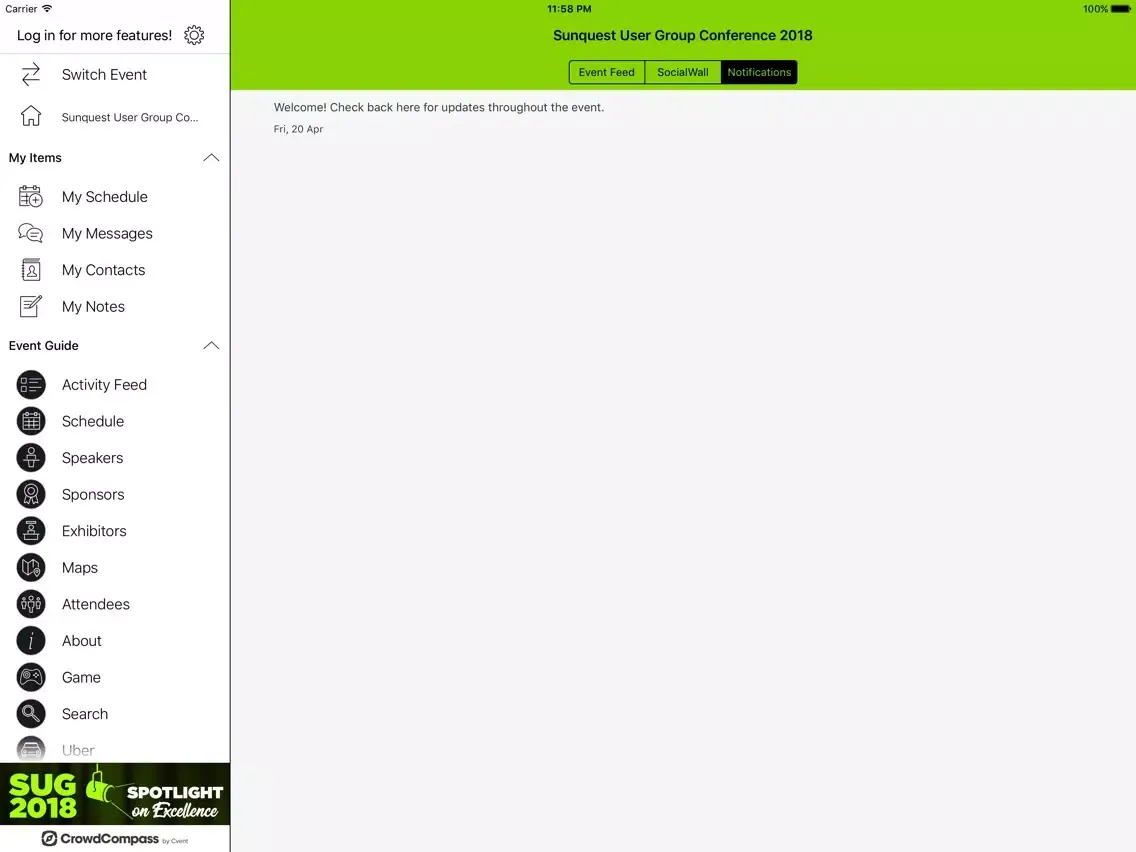The width and height of the screenshot is (1136, 852).
Task: Open the Activity Feed label
Action: pos(104,385)
